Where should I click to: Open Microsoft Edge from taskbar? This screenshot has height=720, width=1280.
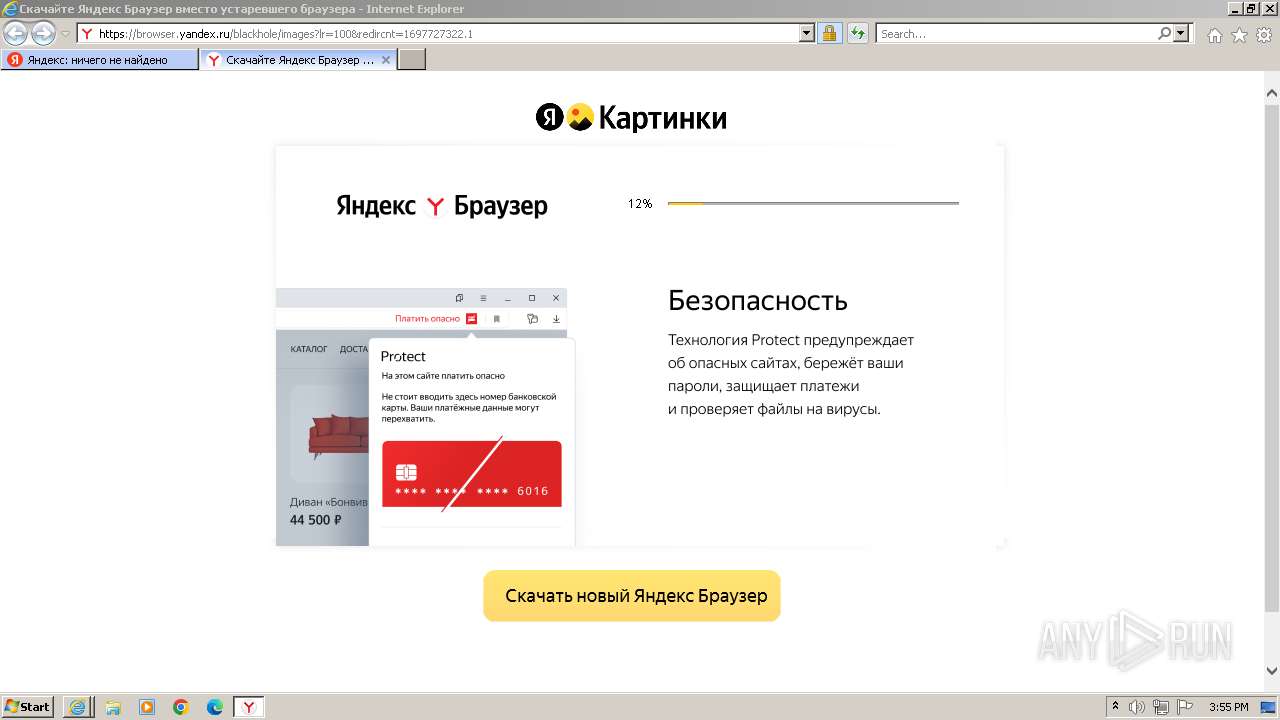click(215, 707)
